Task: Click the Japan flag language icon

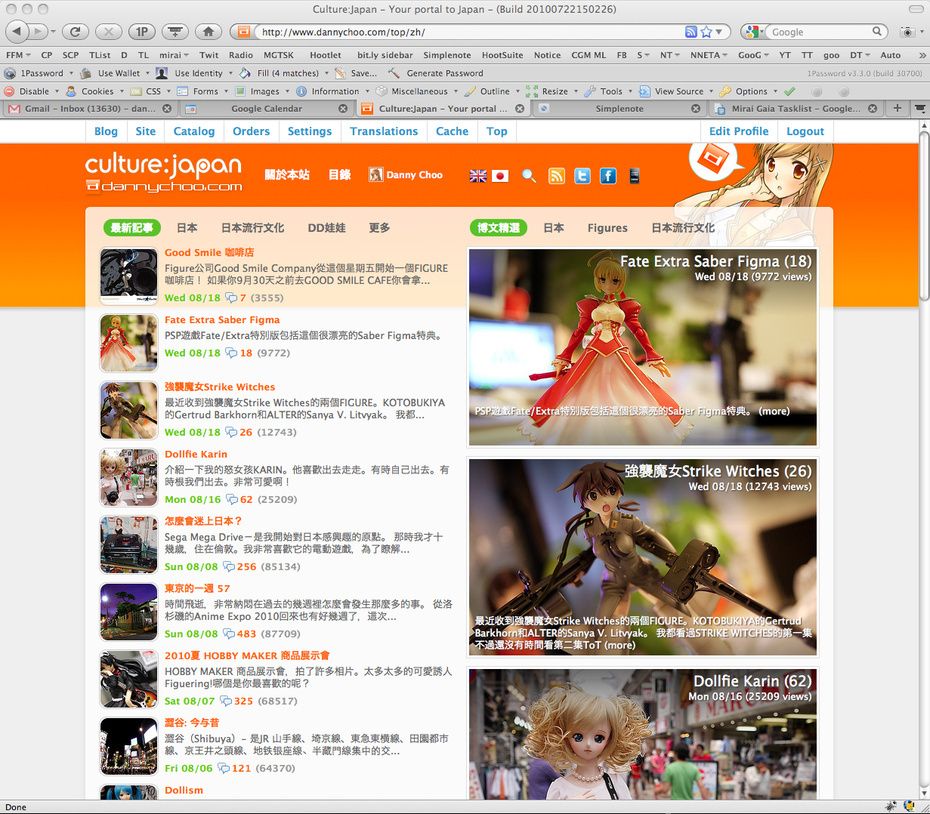Action: click(500, 176)
